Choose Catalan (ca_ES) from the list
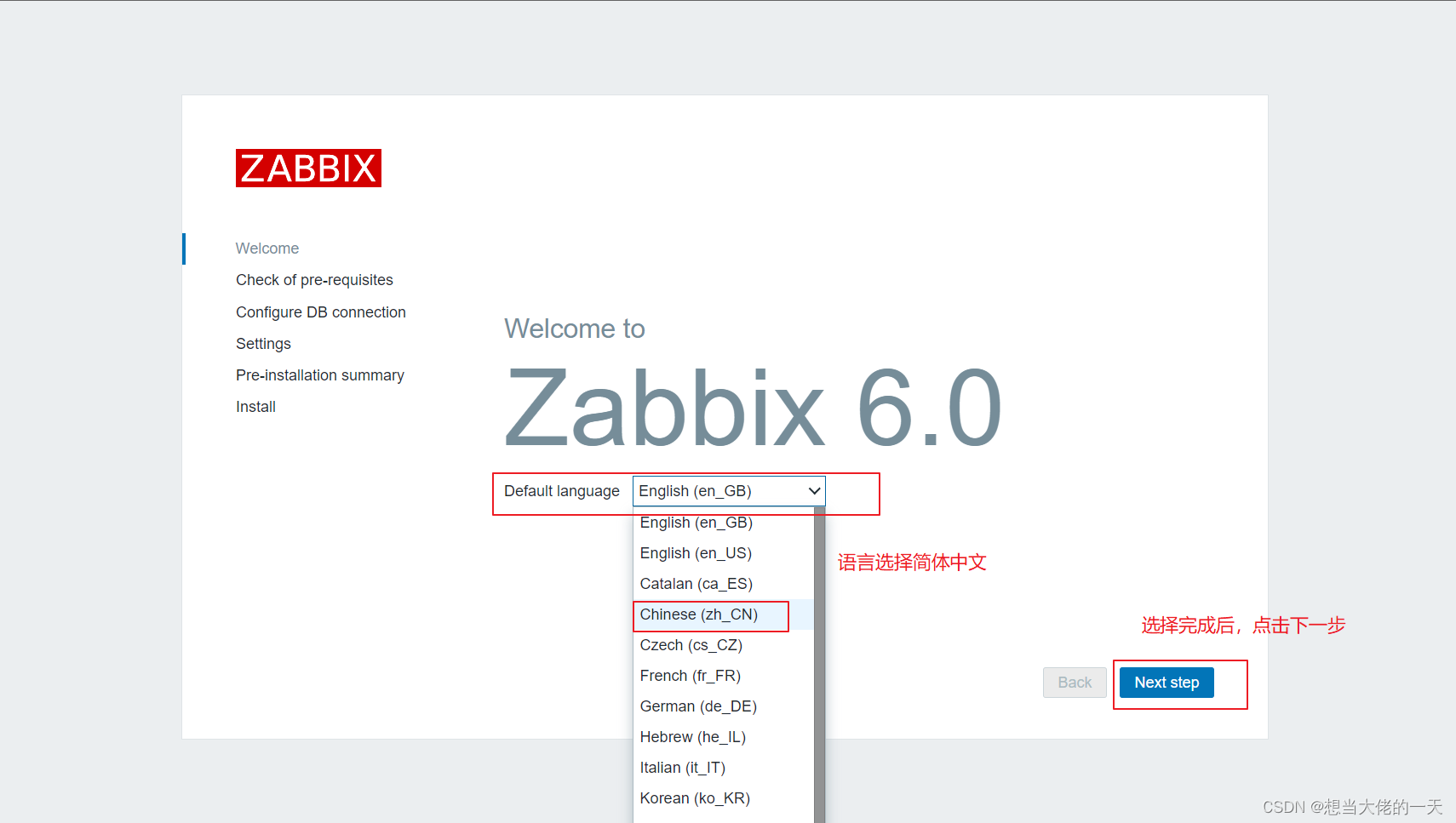 pos(723,584)
